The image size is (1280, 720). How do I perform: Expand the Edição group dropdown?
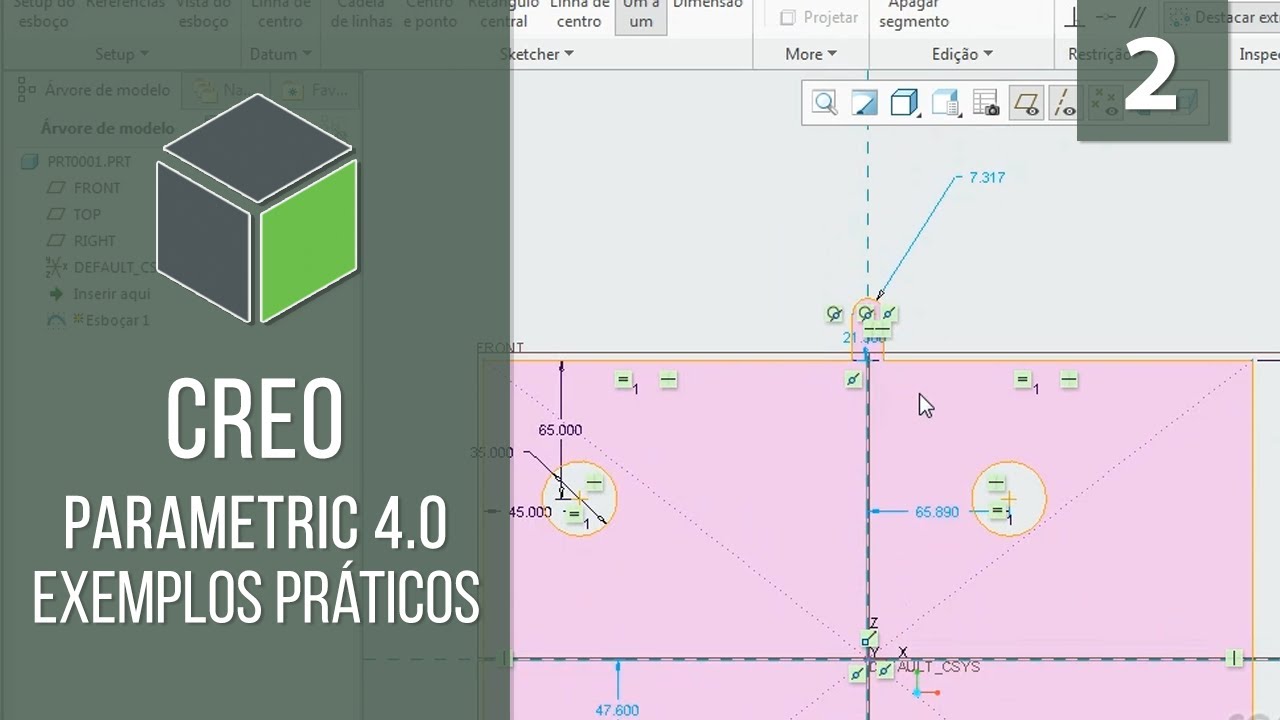(x=962, y=54)
